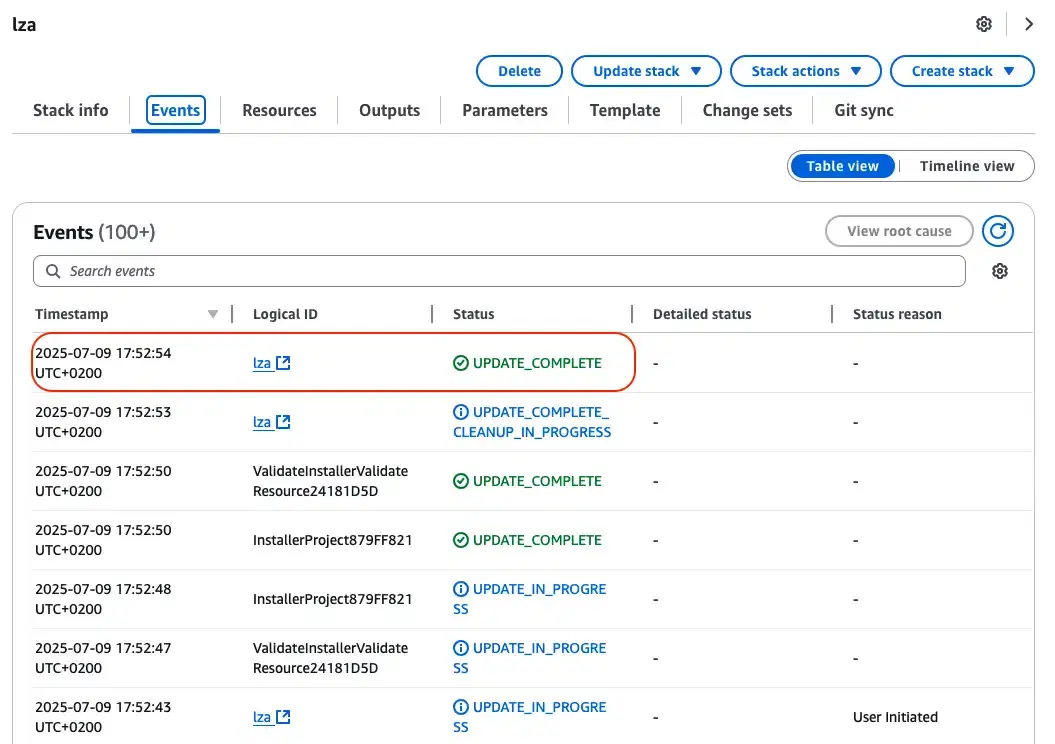Click info icon of UPDATE_COMPLETE_CLEANUP_IN_PROGRESS status

(461, 412)
